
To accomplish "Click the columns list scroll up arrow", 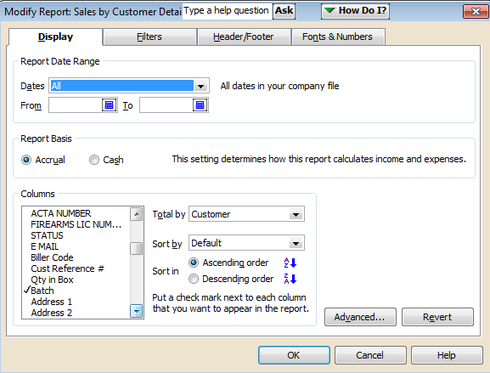I will 136,214.
